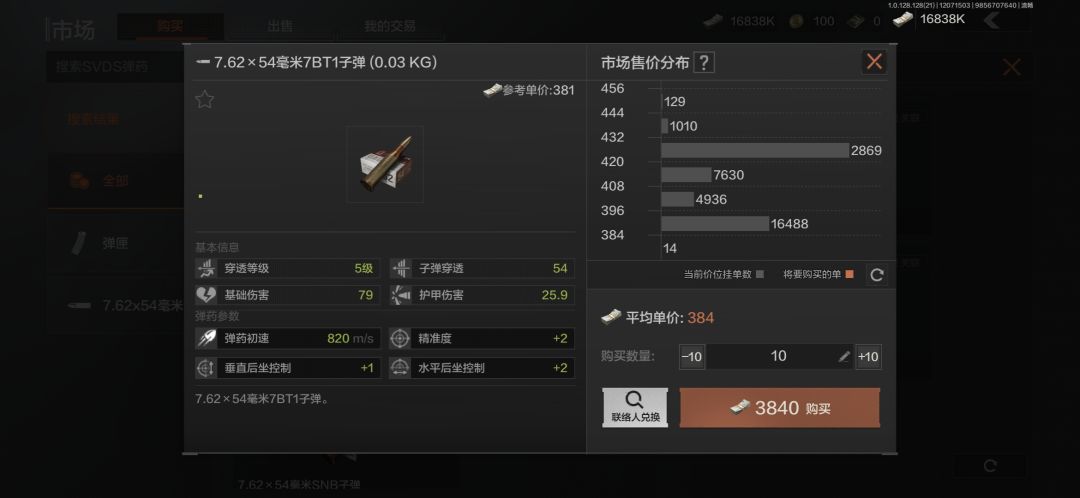Screen dimensions: 1080x498
Task: Select the 全部 all category filter
Action: [115, 181]
